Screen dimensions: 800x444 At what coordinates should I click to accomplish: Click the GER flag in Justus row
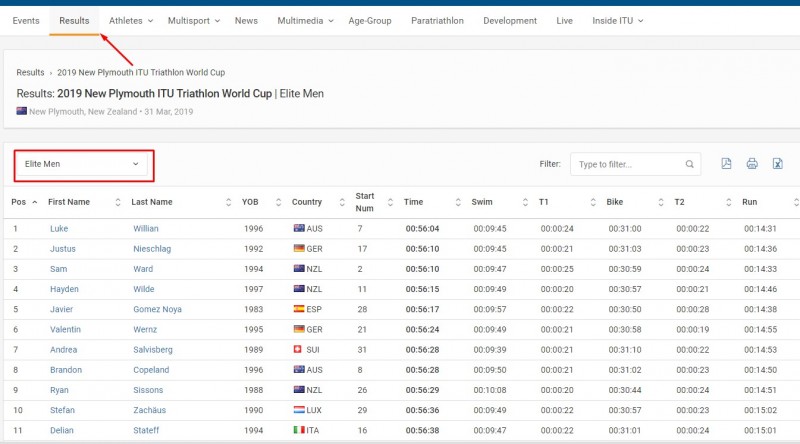[299, 248]
